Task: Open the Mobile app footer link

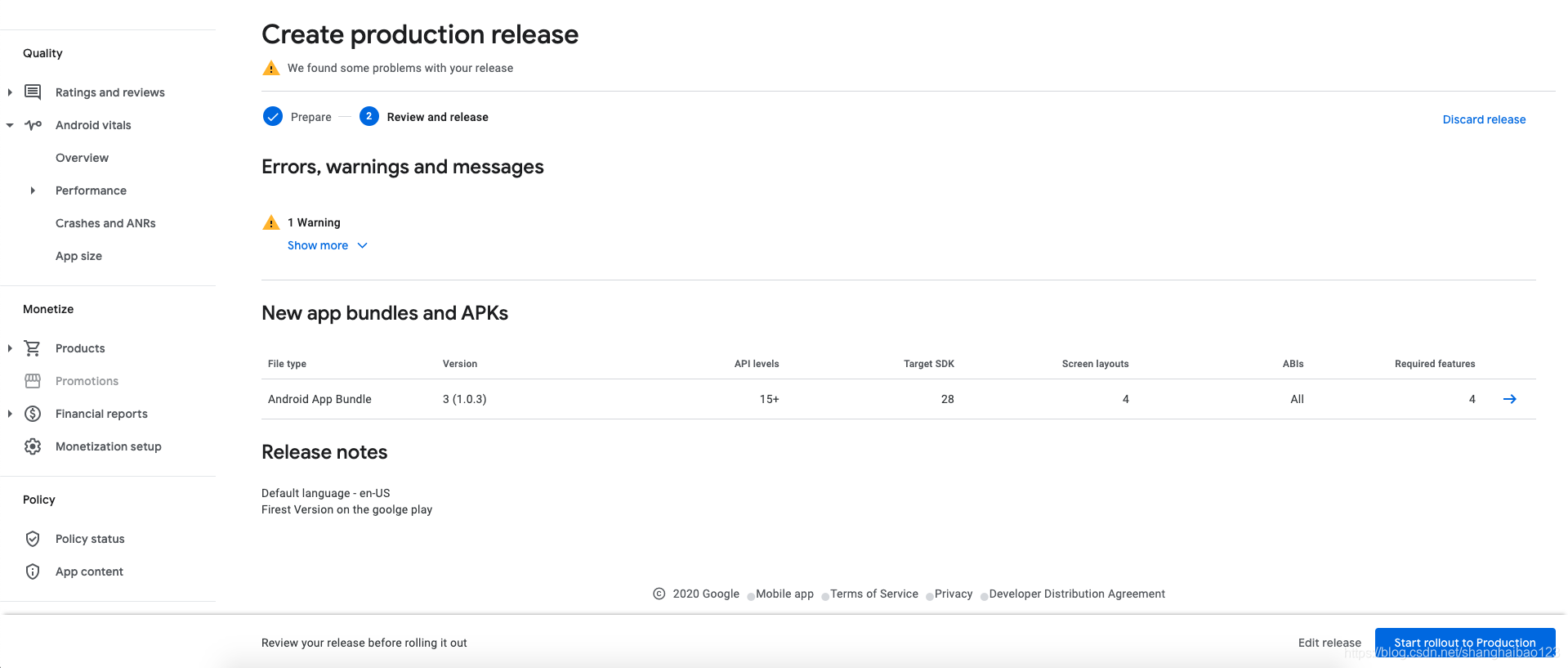Action: (784, 594)
